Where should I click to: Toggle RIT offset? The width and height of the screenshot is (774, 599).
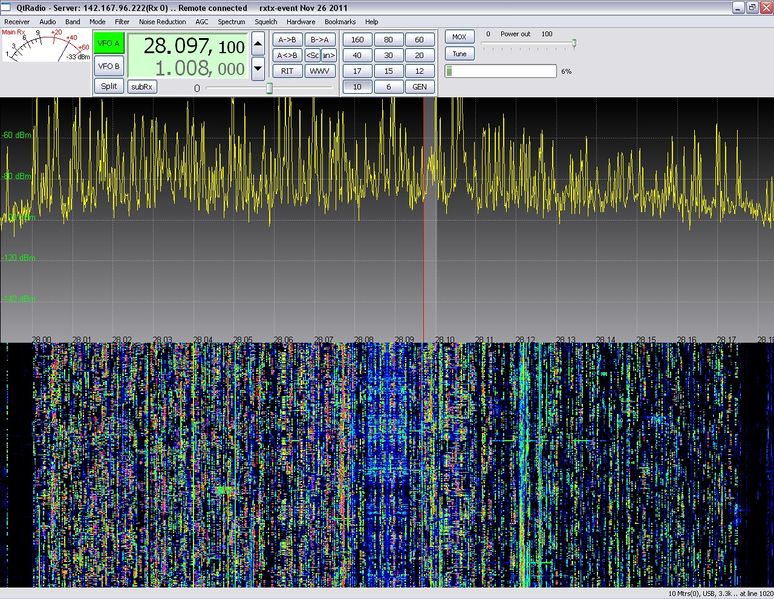point(288,71)
